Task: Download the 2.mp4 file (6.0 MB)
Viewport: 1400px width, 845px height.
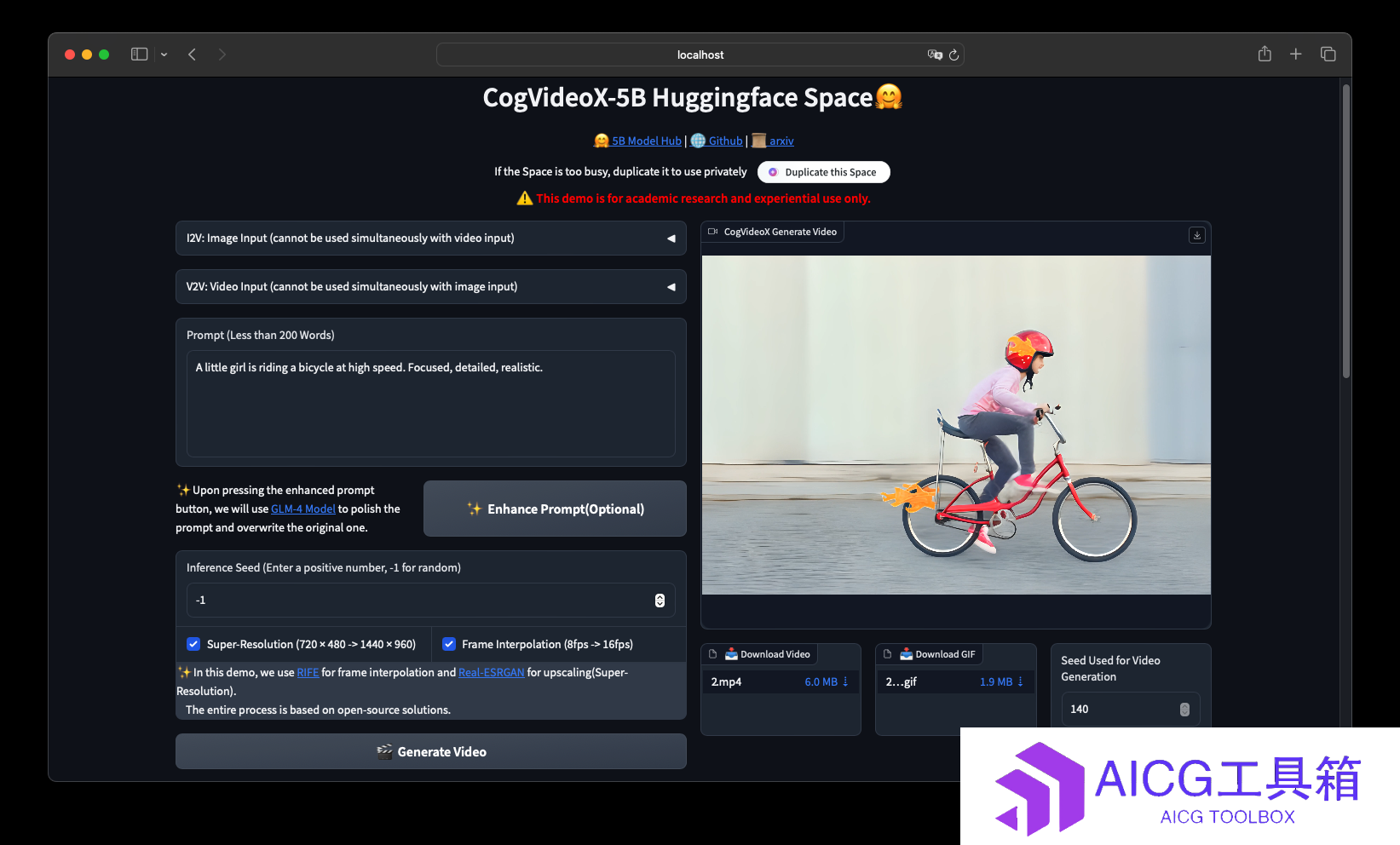Action: tap(827, 682)
